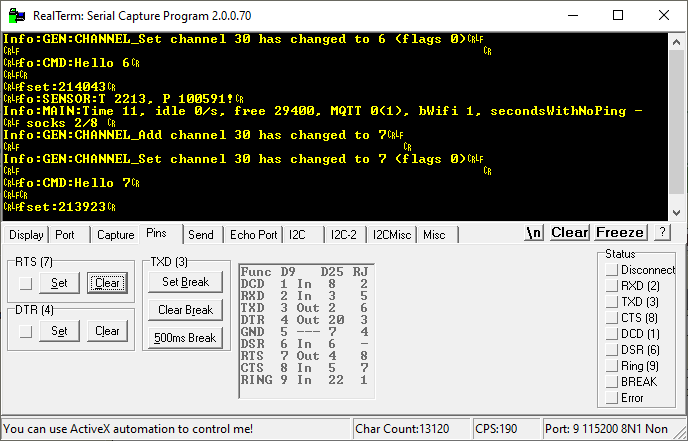The image size is (688, 441).
Task: Click the DCD row in pinout table
Action: [x=305, y=284]
